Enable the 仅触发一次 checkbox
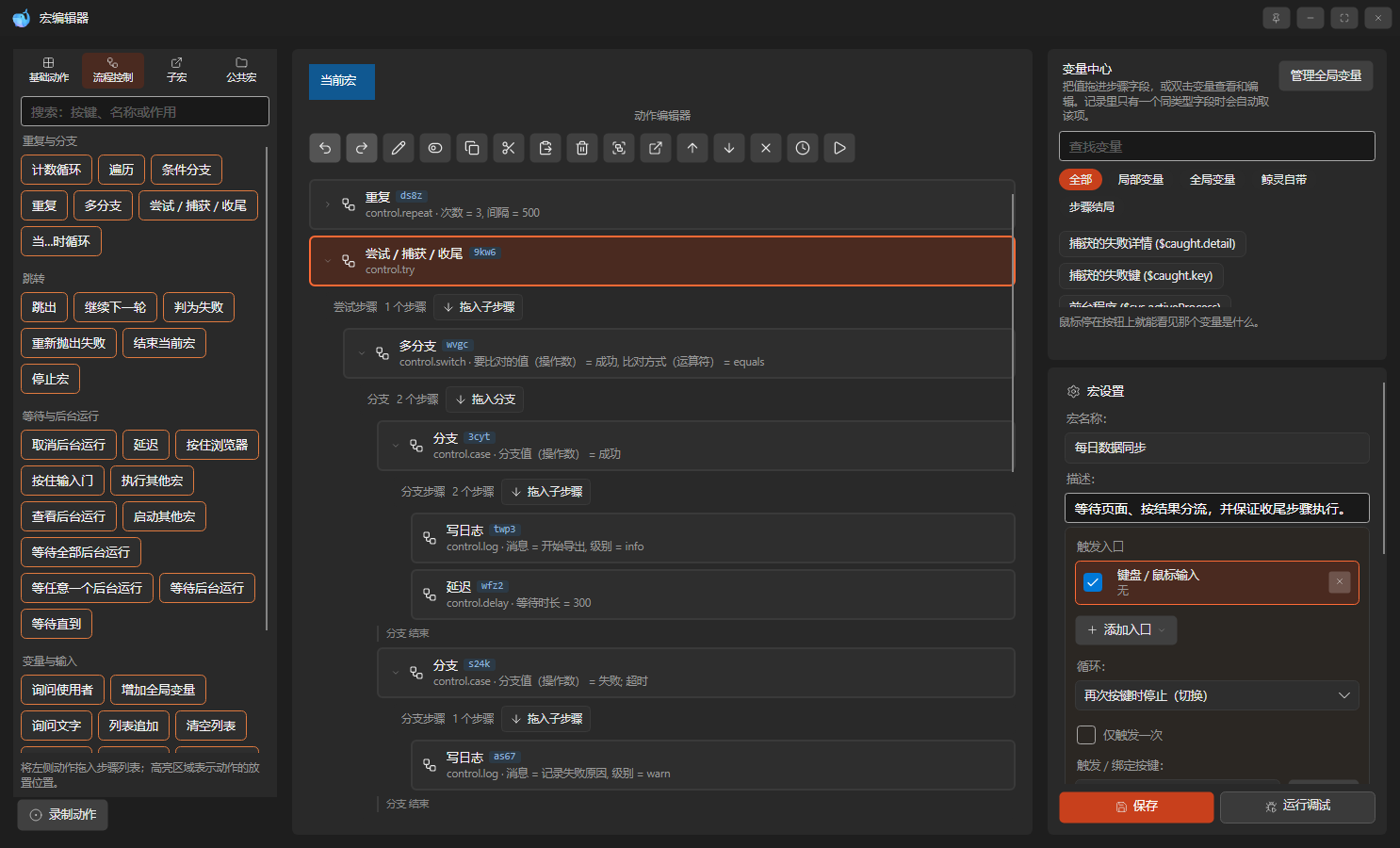This screenshot has height=848, width=1400. click(x=1086, y=735)
